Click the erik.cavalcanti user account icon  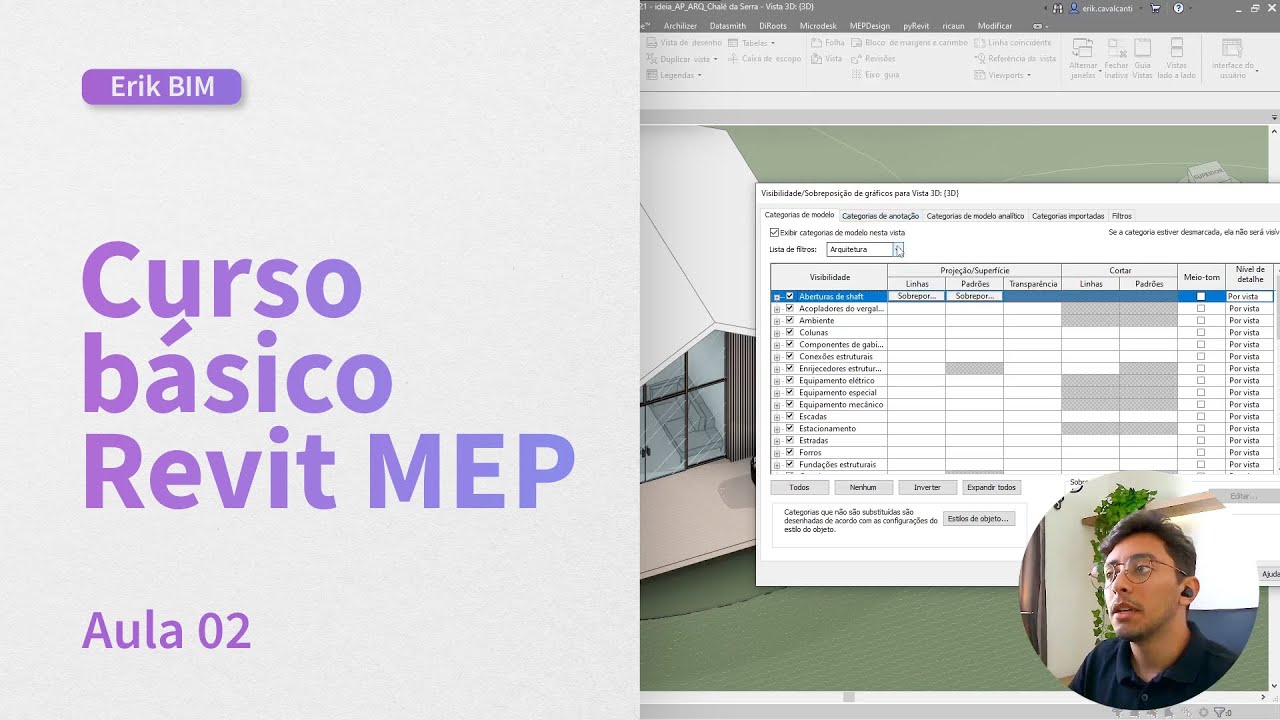point(1075,8)
